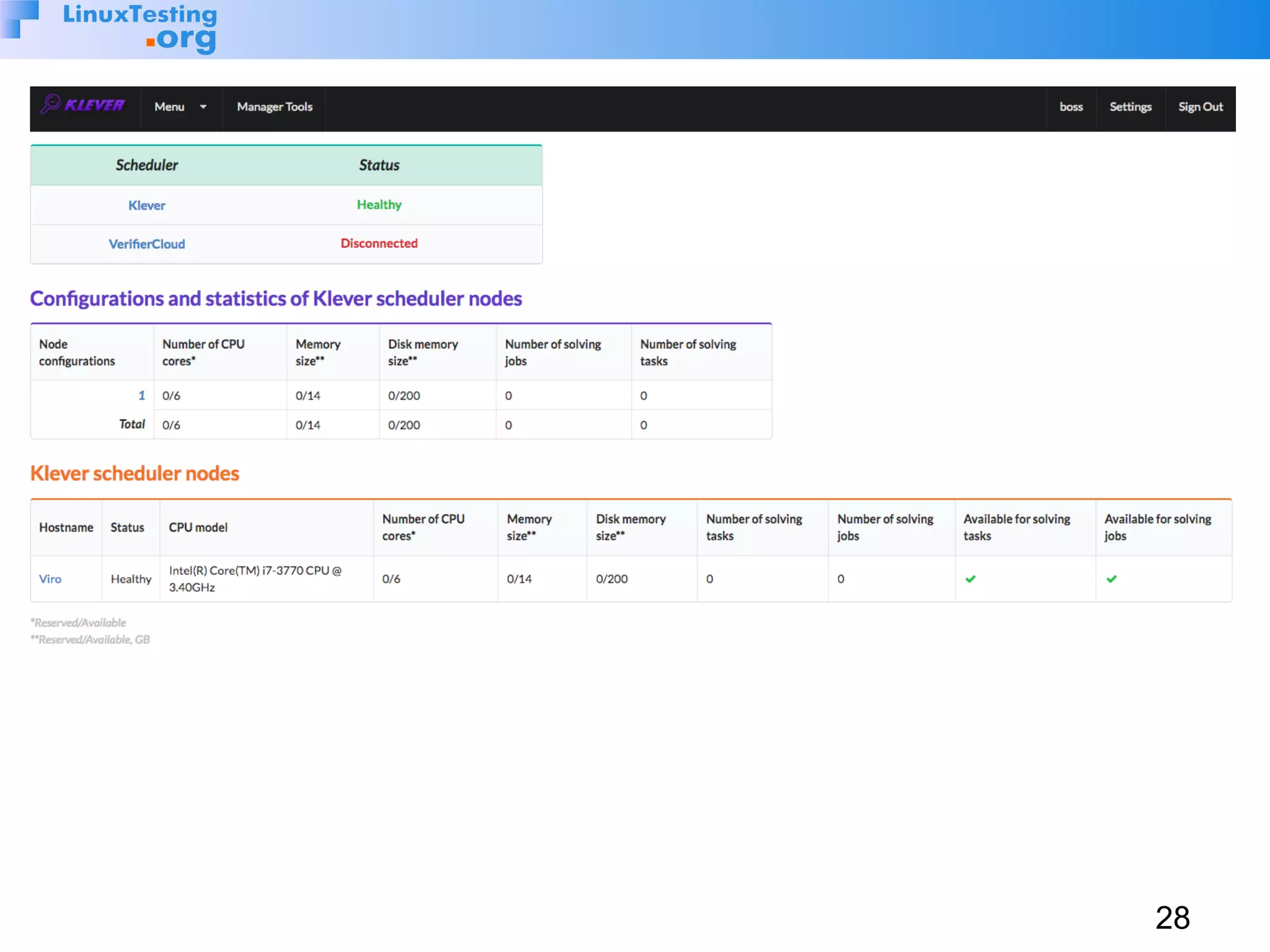Click the boss user link
The image size is (1270, 952).
coord(1071,107)
